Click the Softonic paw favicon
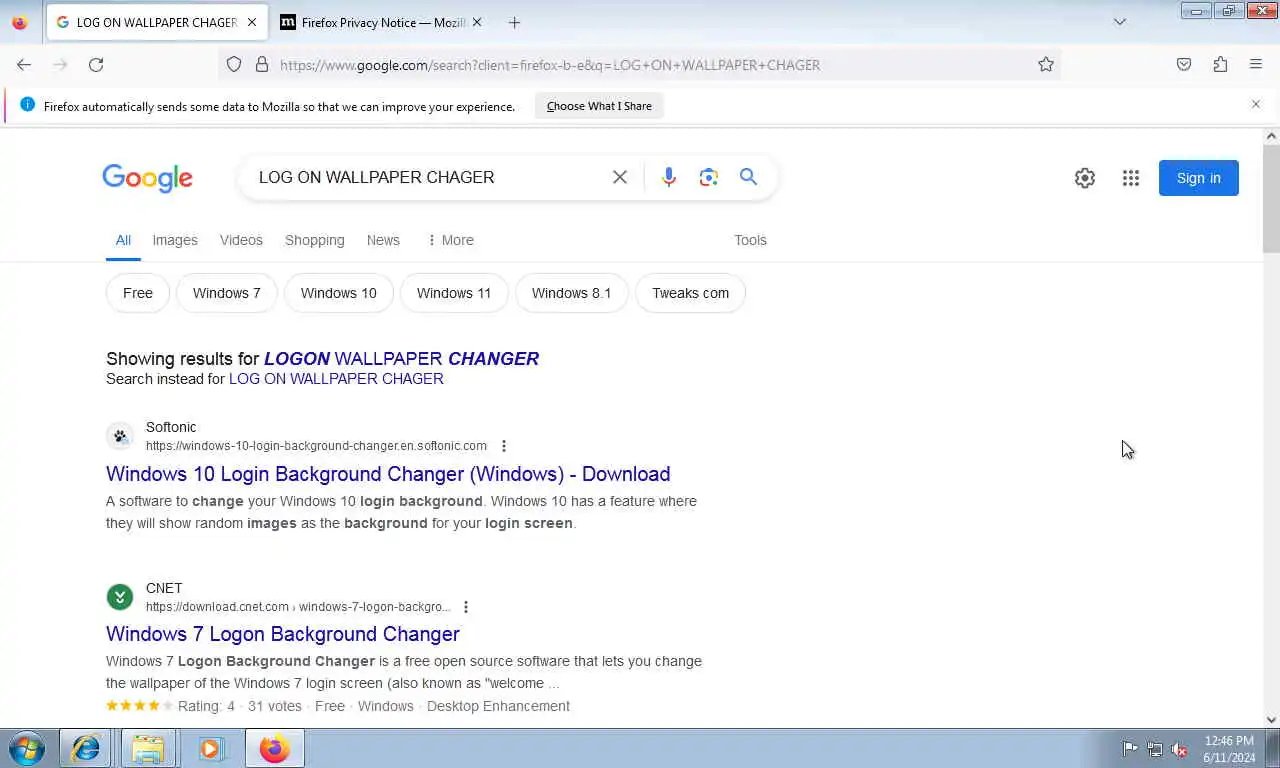 [x=120, y=436]
